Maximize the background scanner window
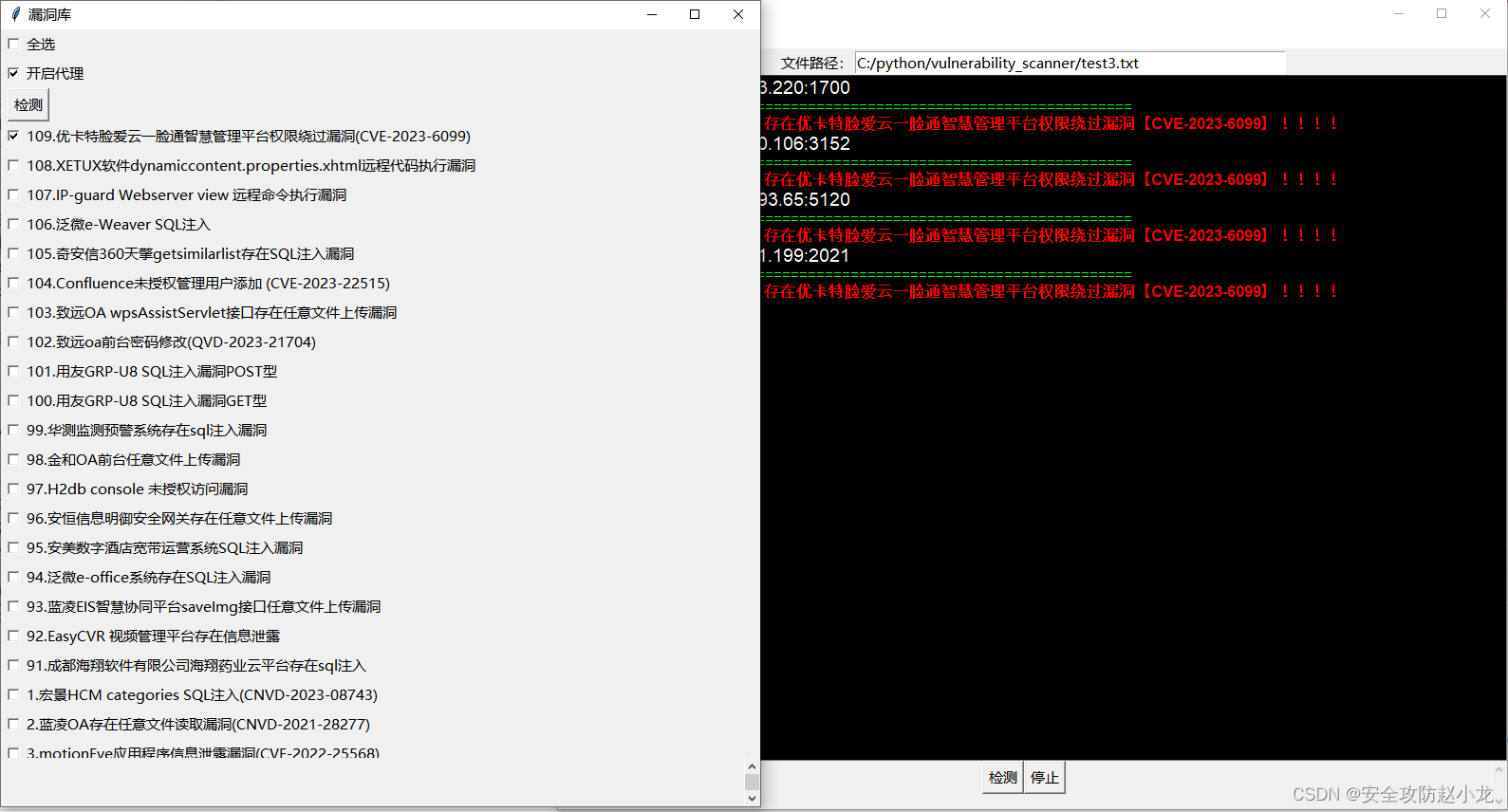The height and width of the screenshot is (812, 1508). (1442, 13)
